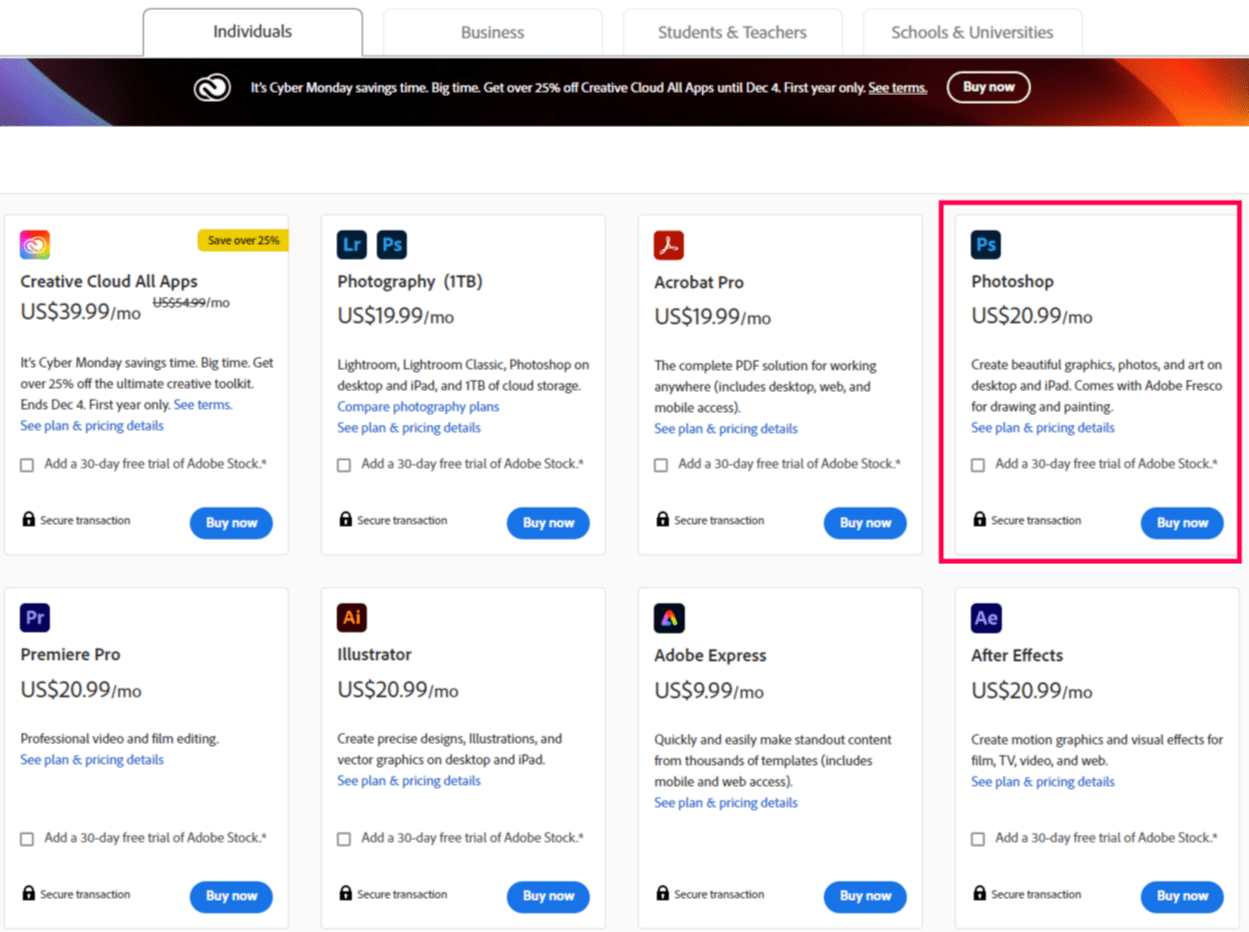See plan & pricing details for All Apps
Image resolution: width=1249 pixels, height=932 pixels.
92,426
